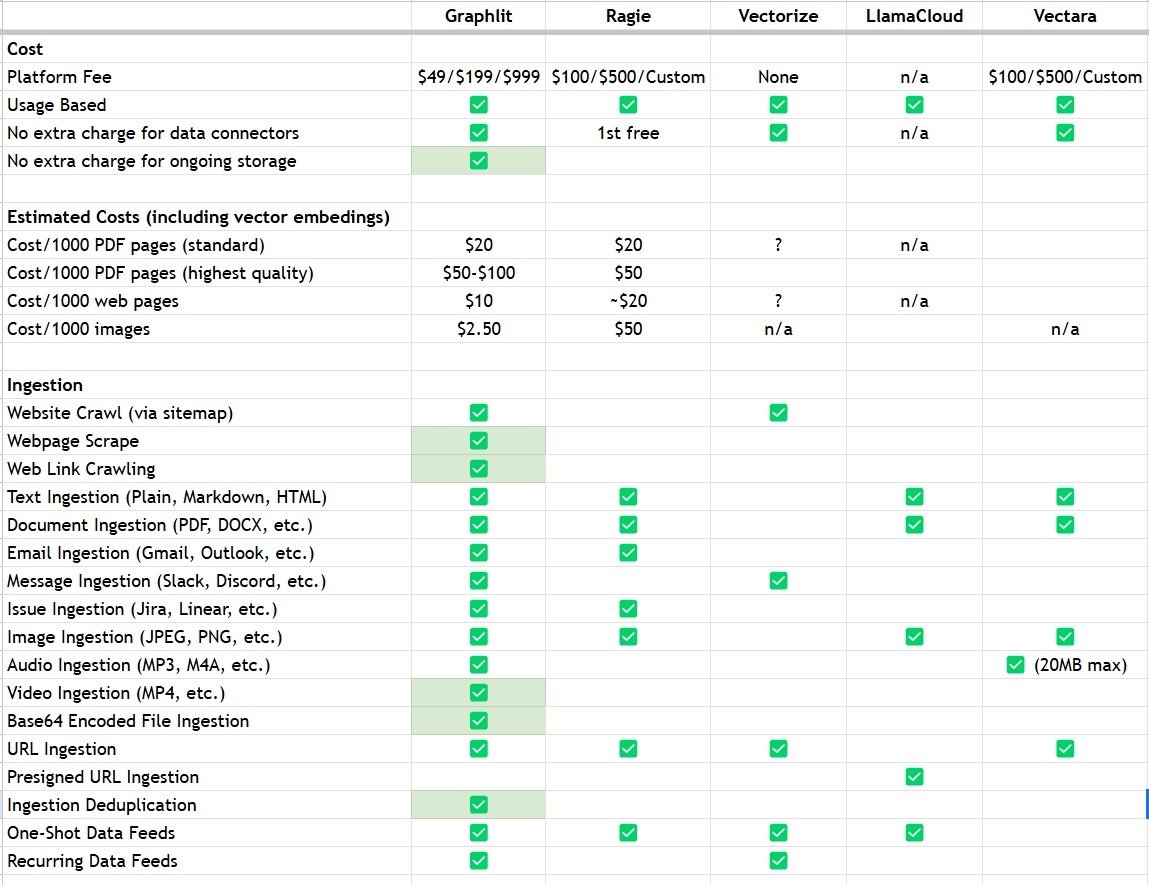Click LlamaCloud's Presigned URL Ingestion checkmark
The width and height of the screenshot is (1149, 885).
coord(914,777)
